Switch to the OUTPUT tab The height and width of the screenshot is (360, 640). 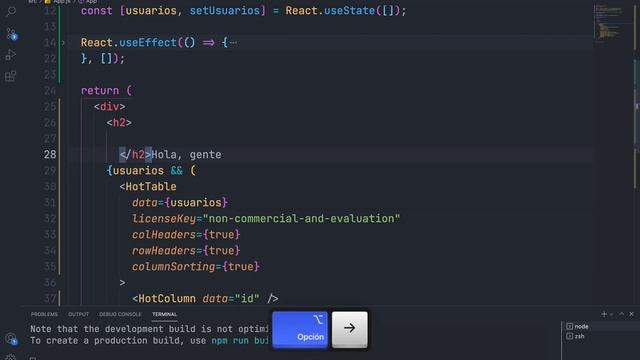tap(78, 314)
